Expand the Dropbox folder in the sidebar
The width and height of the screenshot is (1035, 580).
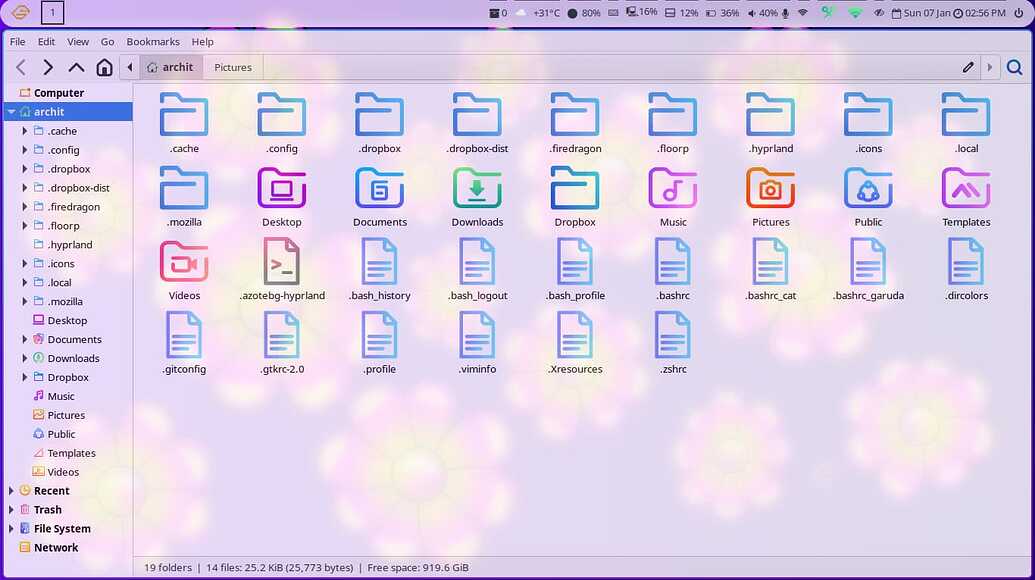pyautogui.click(x=25, y=378)
